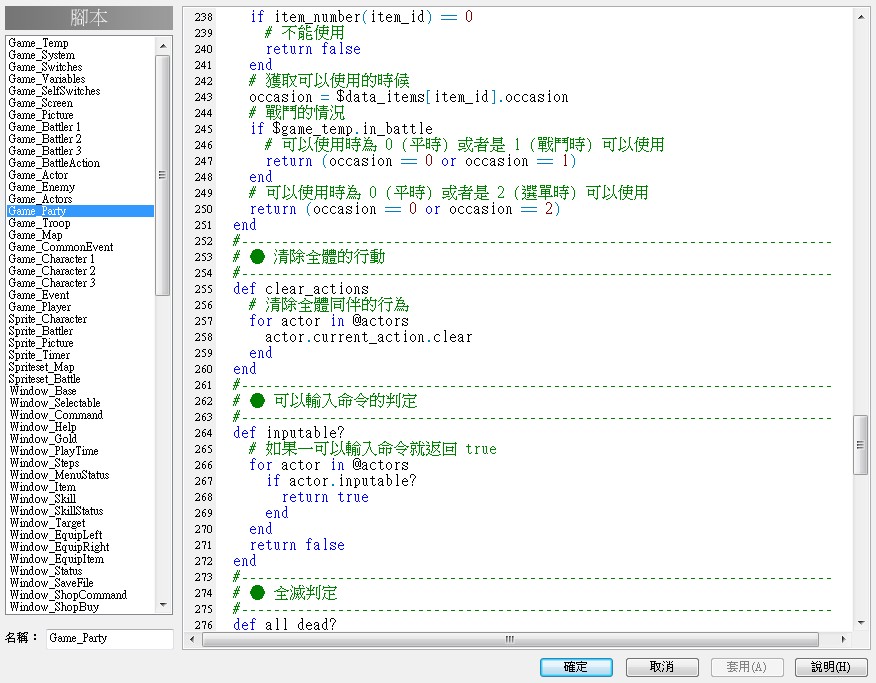Click the code editor scroll-up arrow
Screen dimensions: 876x683
pos(861,17)
